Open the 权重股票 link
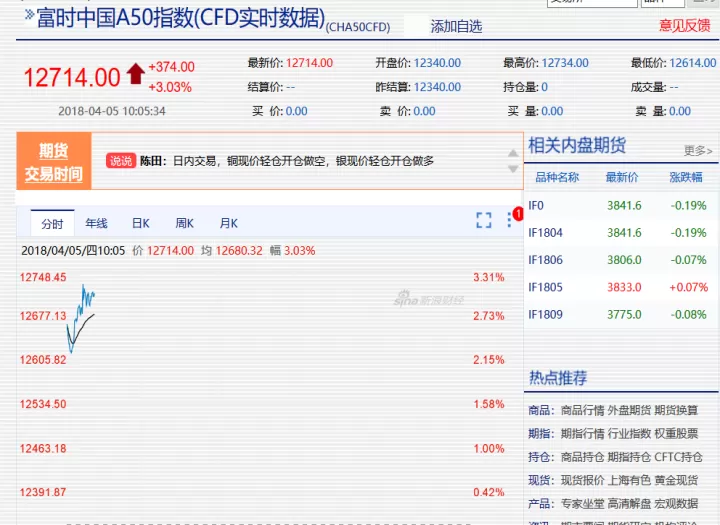This screenshot has width=720, height=525. pyautogui.click(x=676, y=434)
